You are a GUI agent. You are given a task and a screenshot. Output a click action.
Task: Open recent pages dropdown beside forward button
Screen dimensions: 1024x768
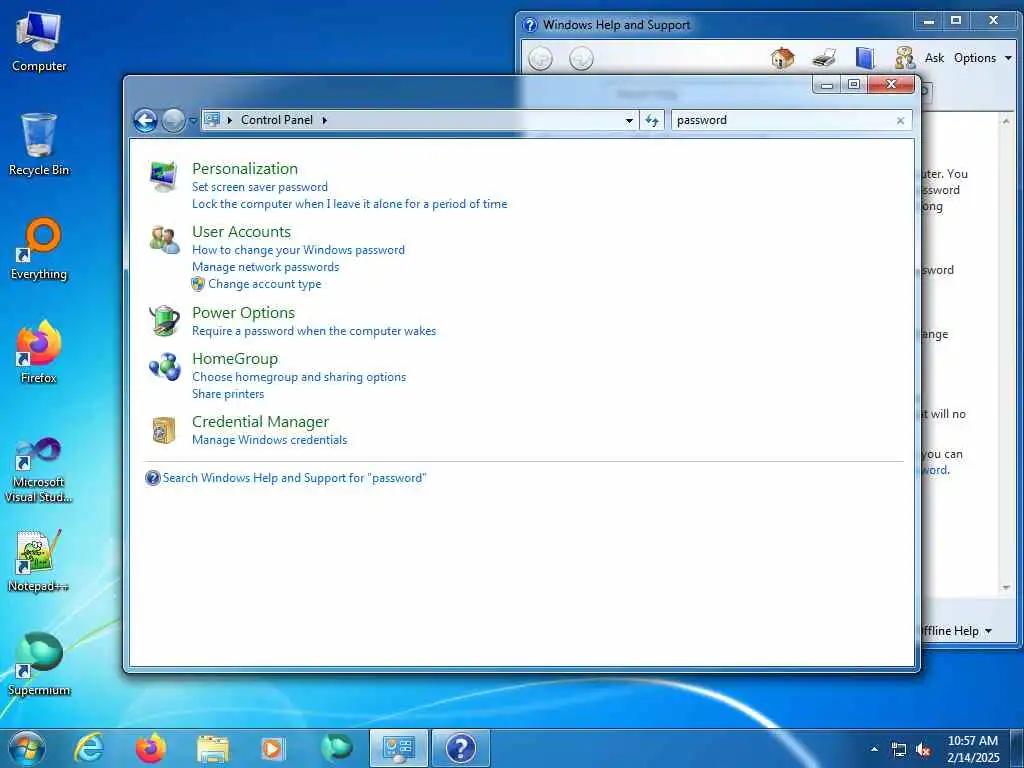point(193,121)
